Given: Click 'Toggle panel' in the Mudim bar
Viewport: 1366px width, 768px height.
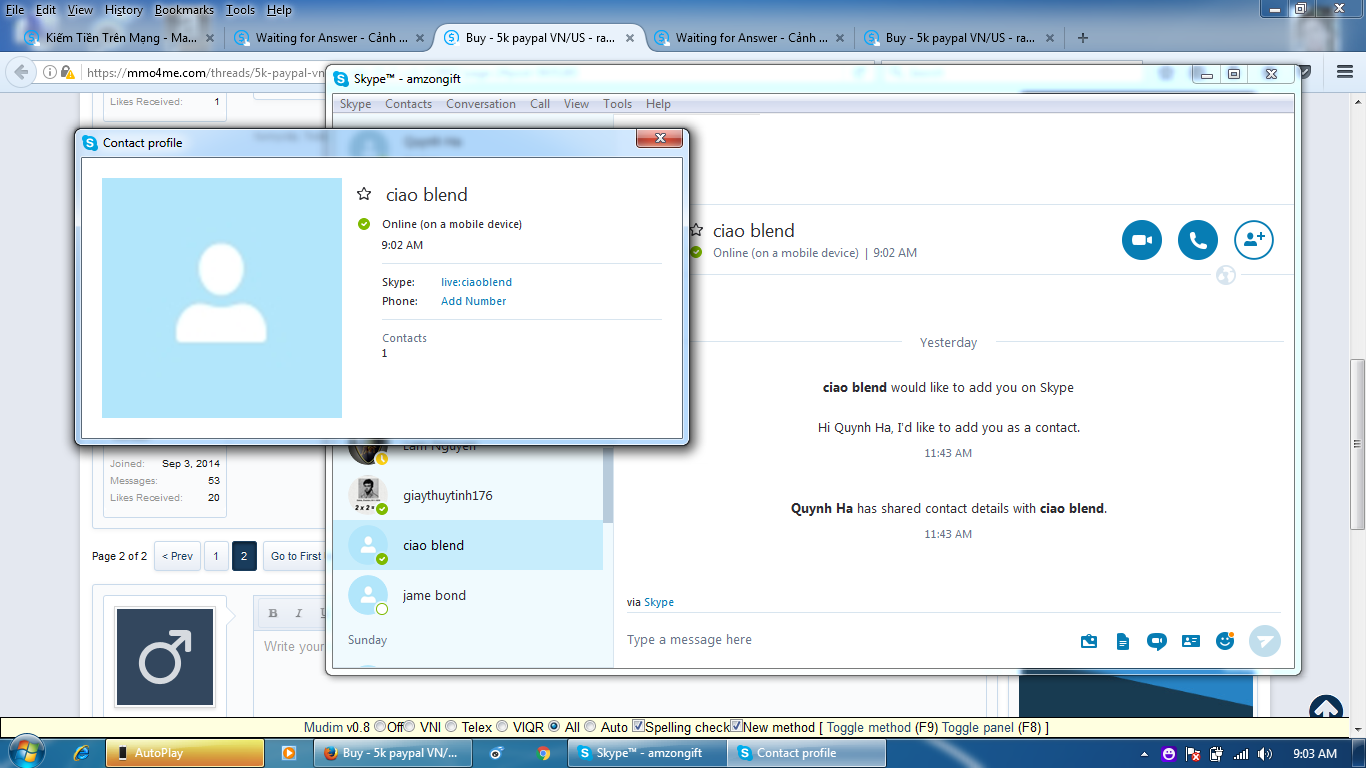Looking at the screenshot, I should (977, 727).
